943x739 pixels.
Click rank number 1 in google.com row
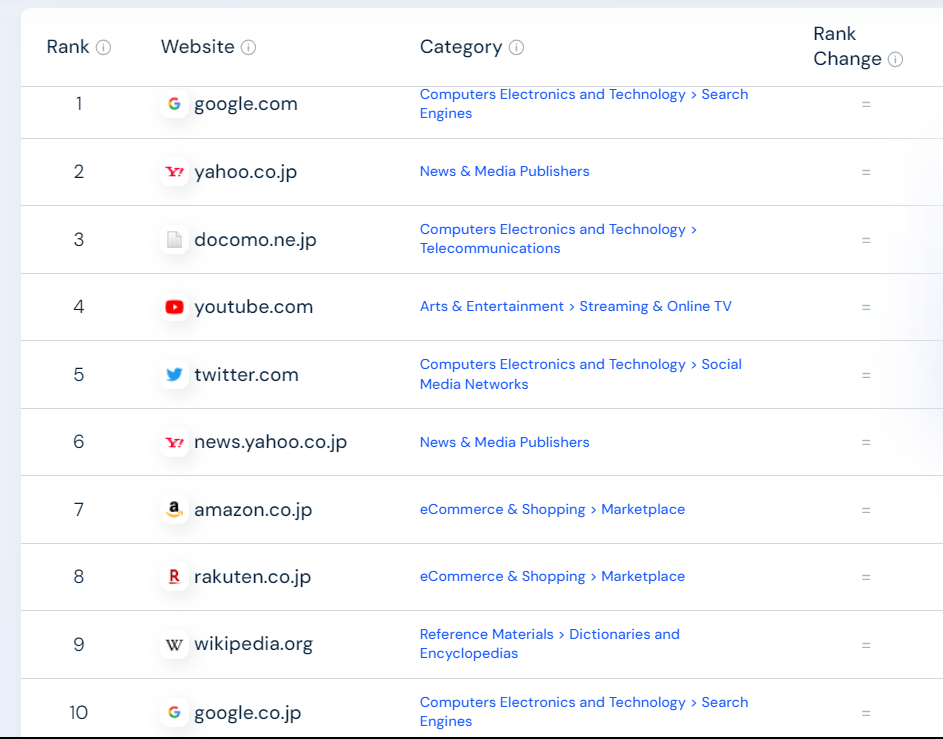(x=79, y=104)
